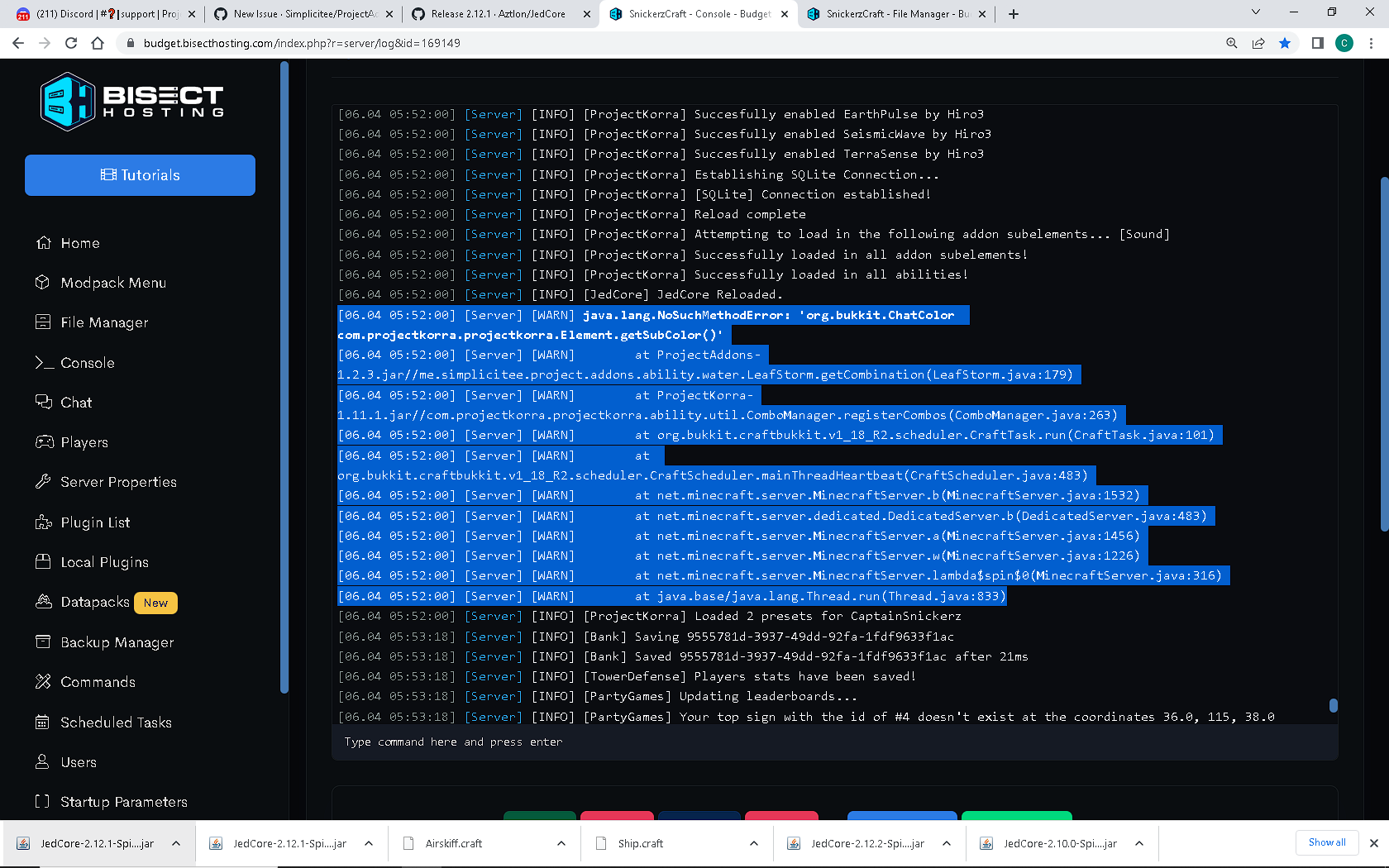Click the File Manager icon

point(43,322)
